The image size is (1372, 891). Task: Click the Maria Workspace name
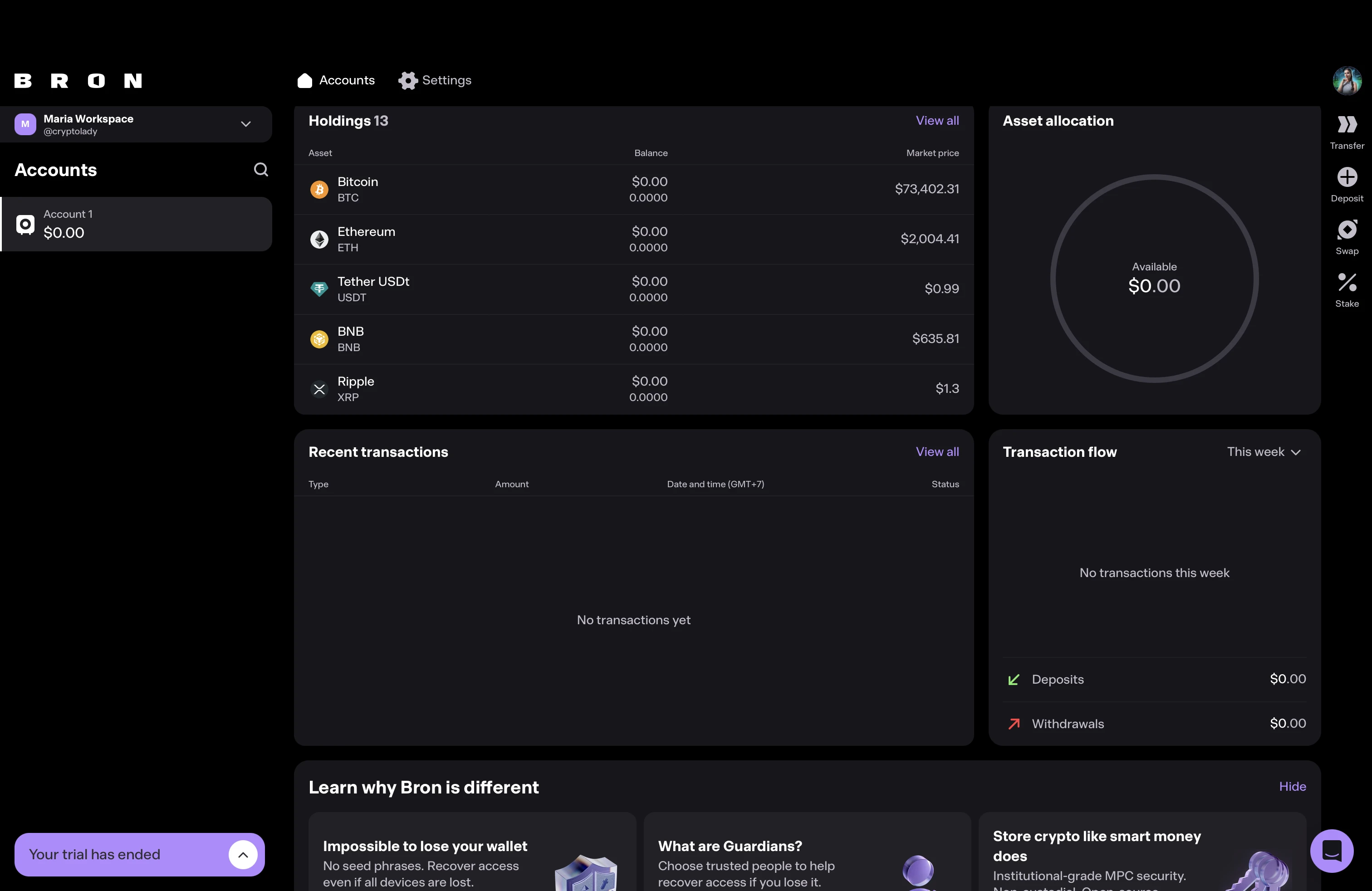[88, 119]
